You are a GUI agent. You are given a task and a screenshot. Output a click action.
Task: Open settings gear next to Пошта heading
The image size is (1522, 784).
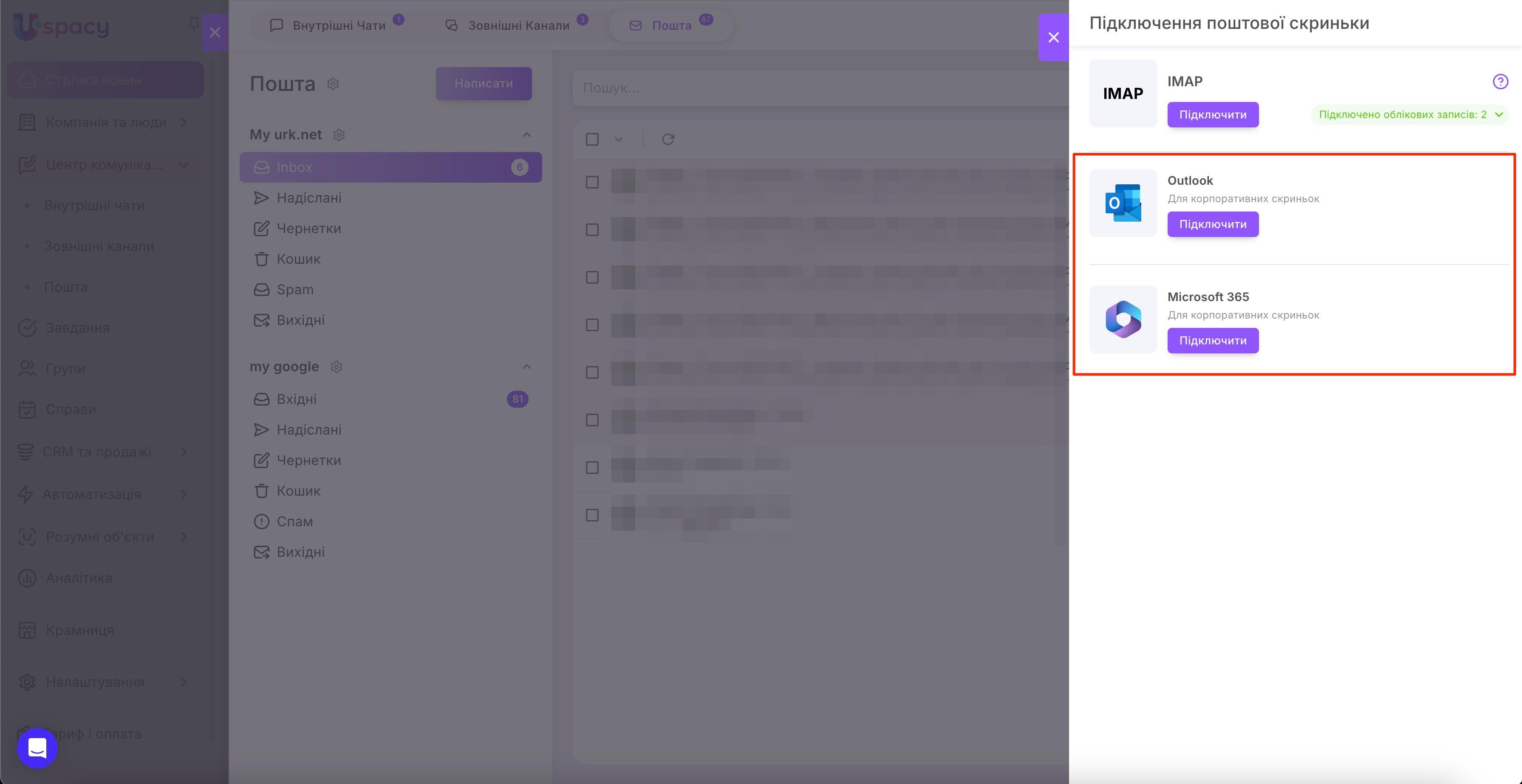[x=333, y=84]
